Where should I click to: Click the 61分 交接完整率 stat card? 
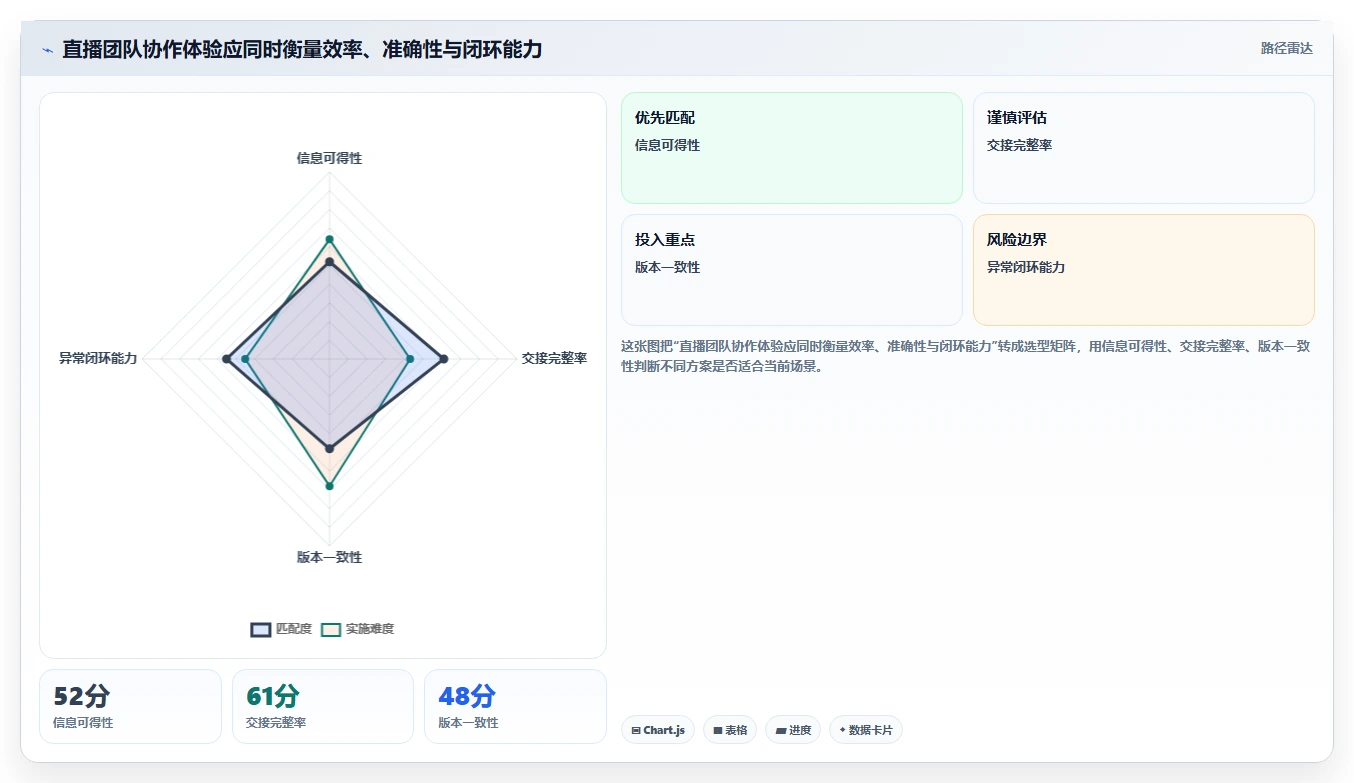coord(323,706)
